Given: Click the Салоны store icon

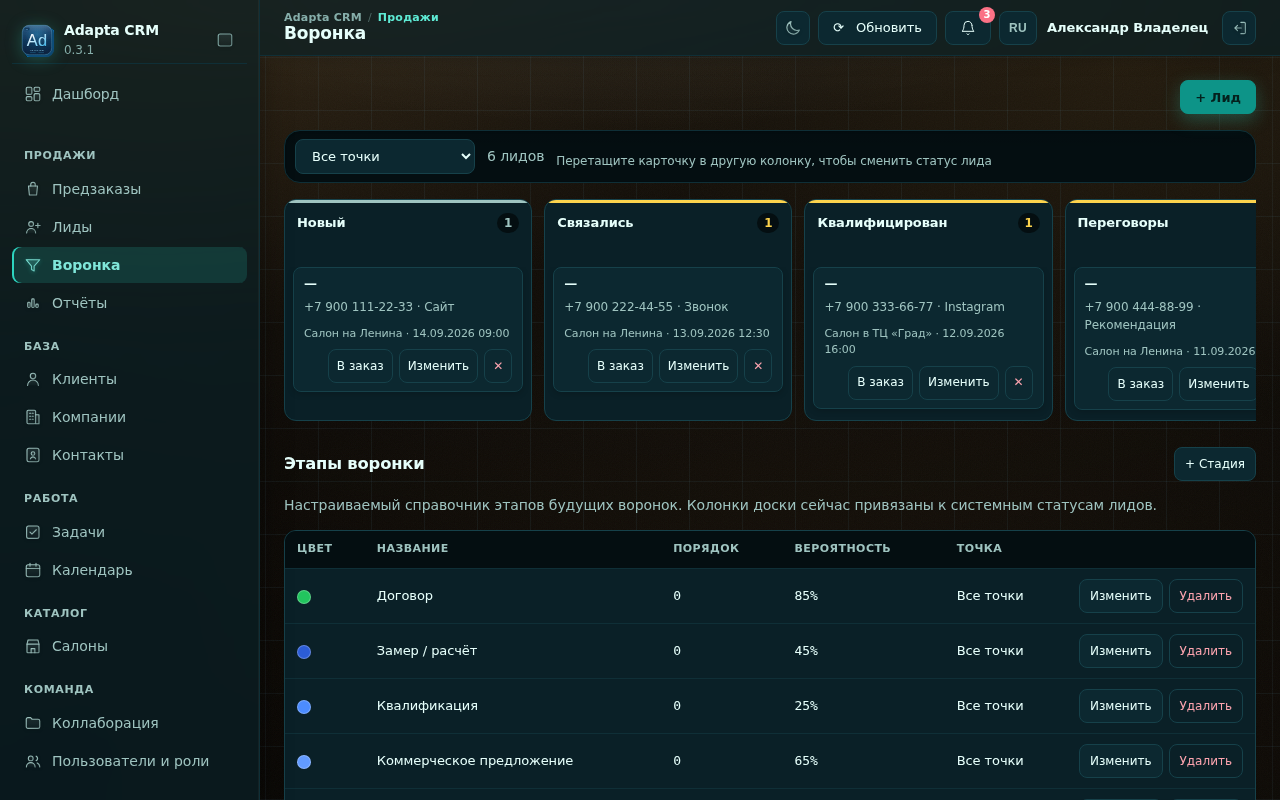Looking at the screenshot, I should [x=33, y=646].
